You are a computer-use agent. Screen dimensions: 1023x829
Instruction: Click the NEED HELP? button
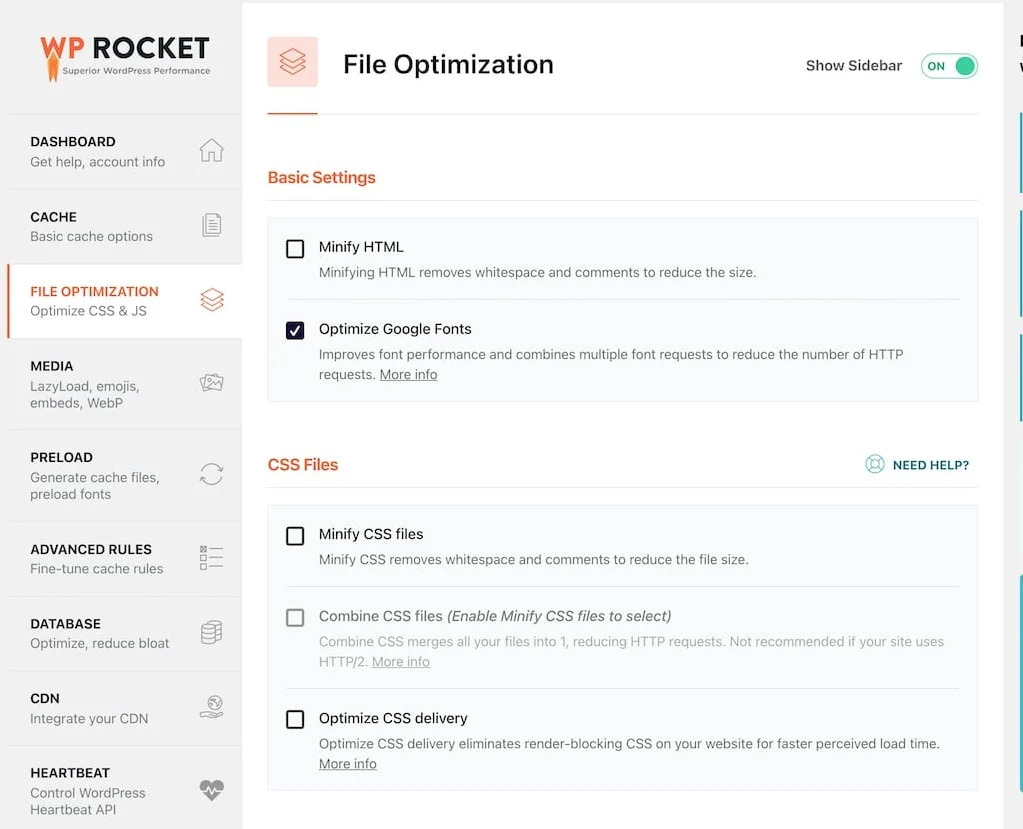[930, 465]
